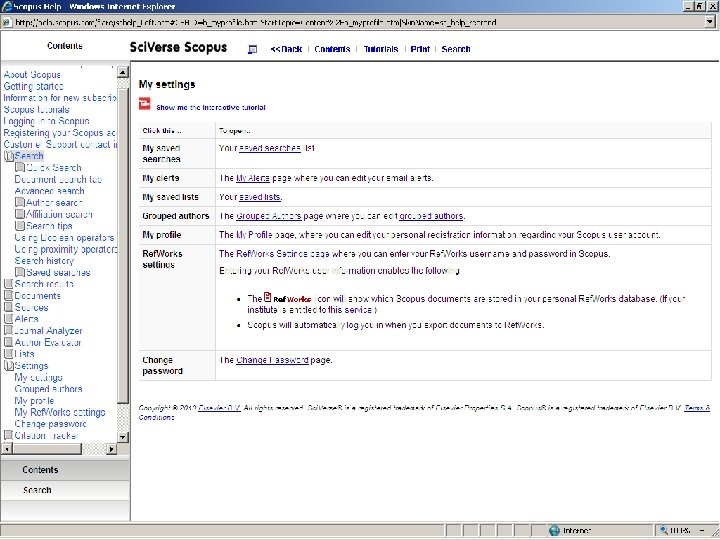Select About Scopus in contents tree
720x540 pixels.
32,74
